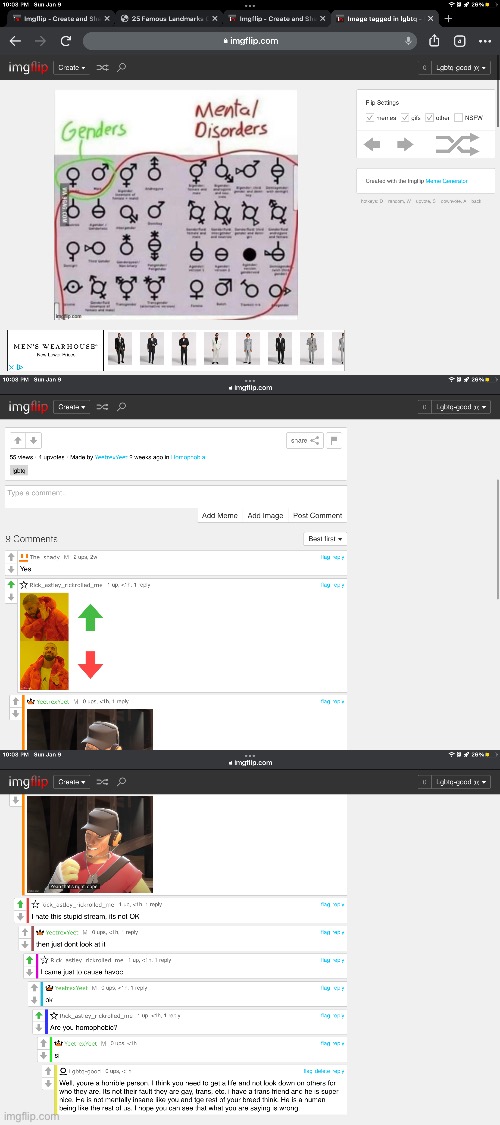Viewport: 500px width, 1125px height.
Task: Open the browser share sheet icon
Action: [434, 41]
